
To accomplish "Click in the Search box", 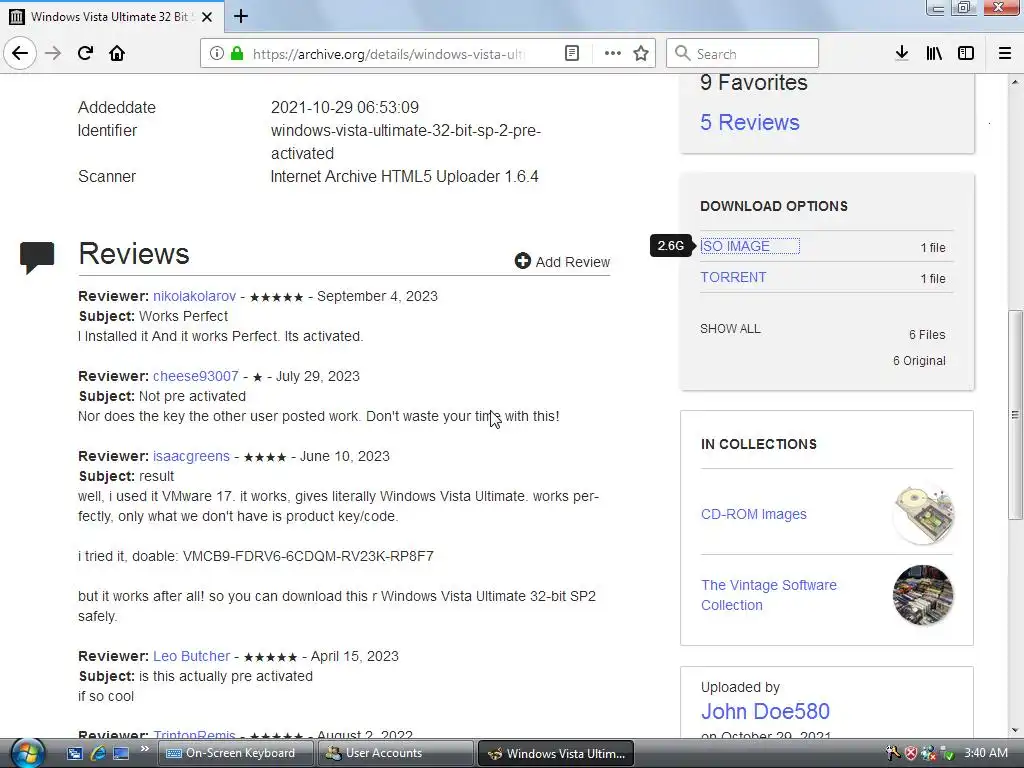I will tap(743, 53).
